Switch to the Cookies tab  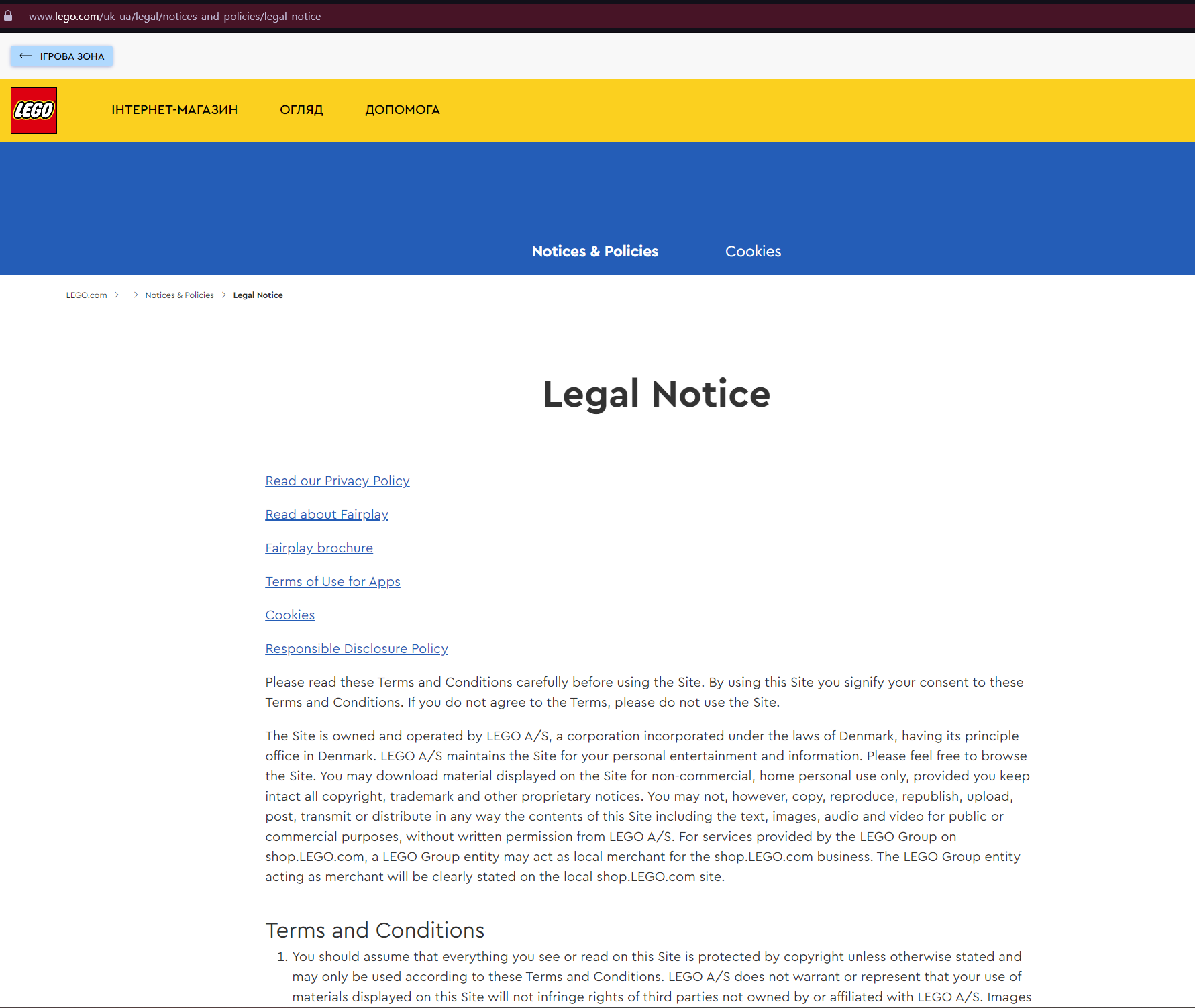pyautogui.click(x=753, y=252)
